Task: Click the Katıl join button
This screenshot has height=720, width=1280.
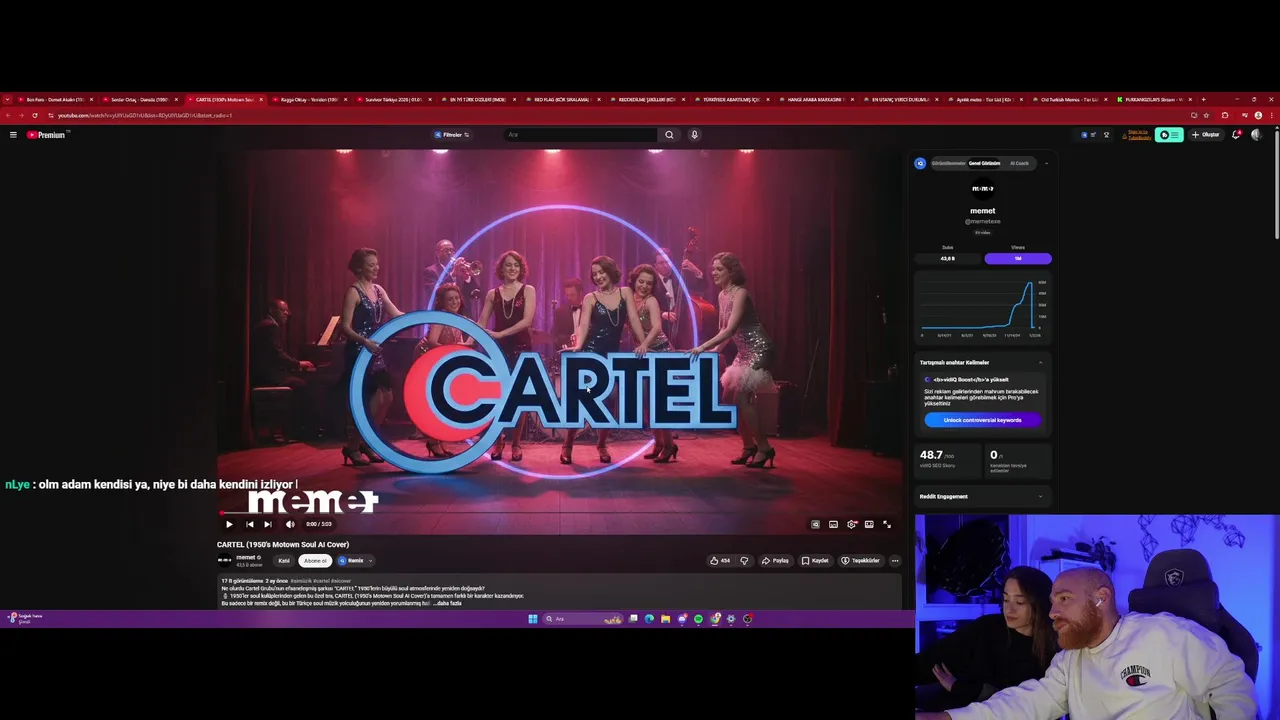Action: tap(284, 560)
